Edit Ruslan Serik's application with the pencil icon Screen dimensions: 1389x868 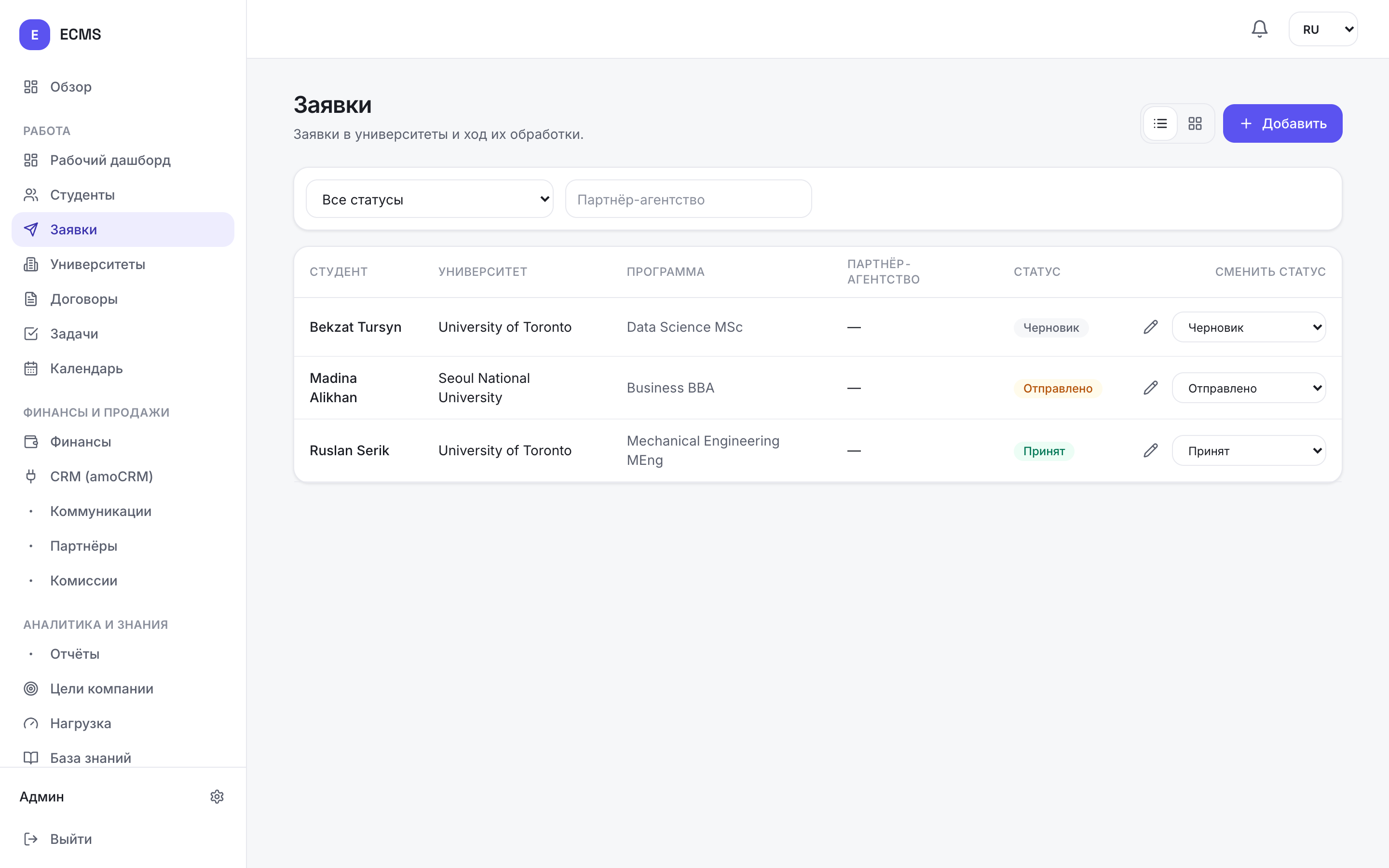point(1150,451)
